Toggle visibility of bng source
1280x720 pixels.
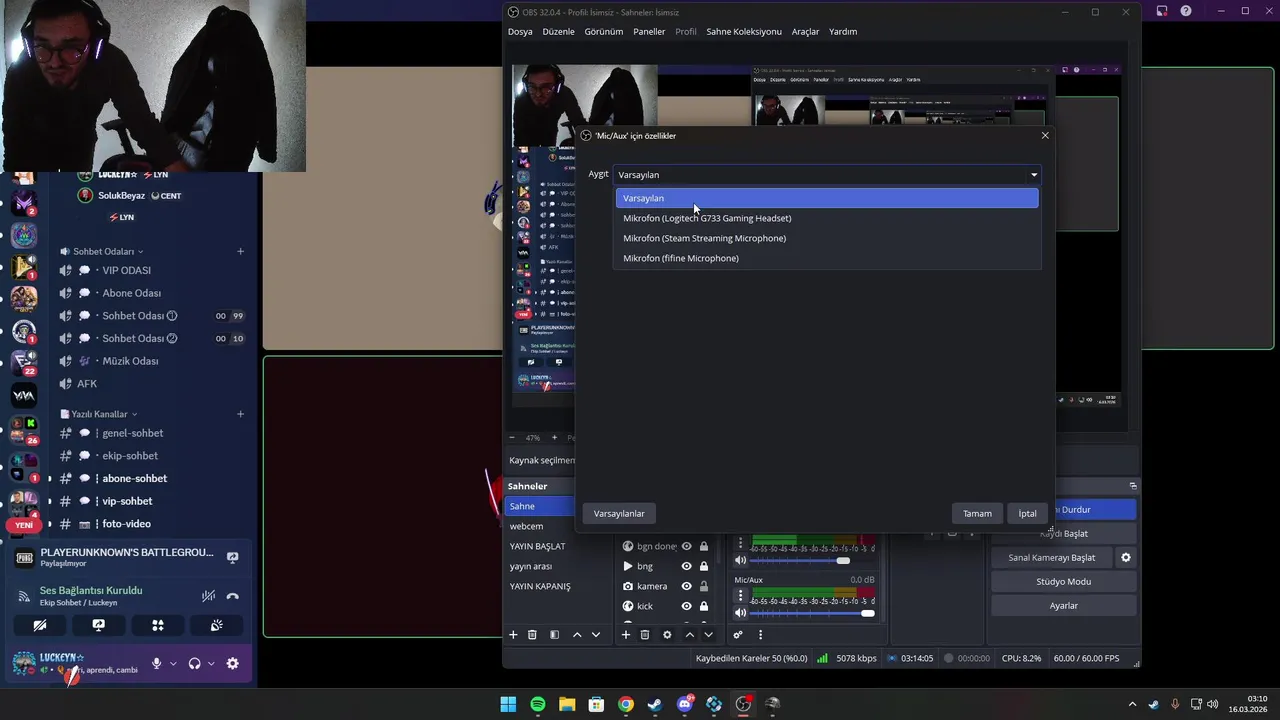pyautogui.click(x=686, y=566)
